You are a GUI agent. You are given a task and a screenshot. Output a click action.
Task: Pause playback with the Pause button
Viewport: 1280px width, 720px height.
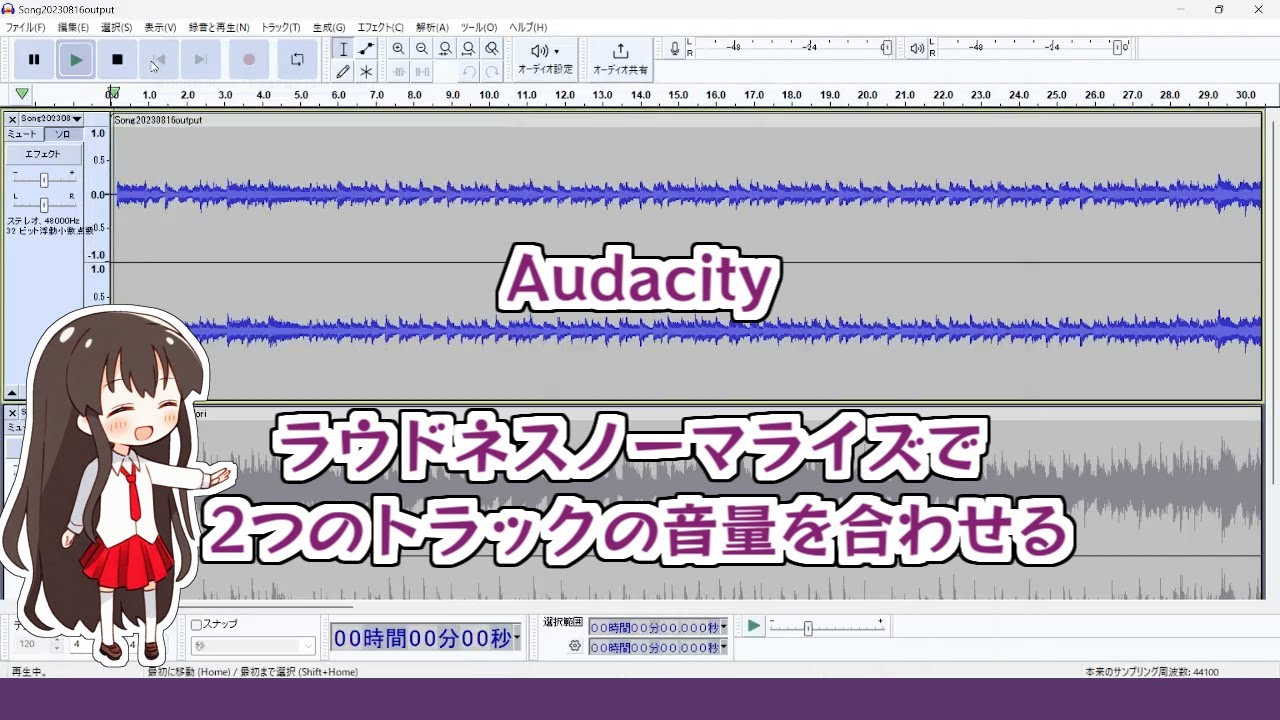click(x=34, y=59)
